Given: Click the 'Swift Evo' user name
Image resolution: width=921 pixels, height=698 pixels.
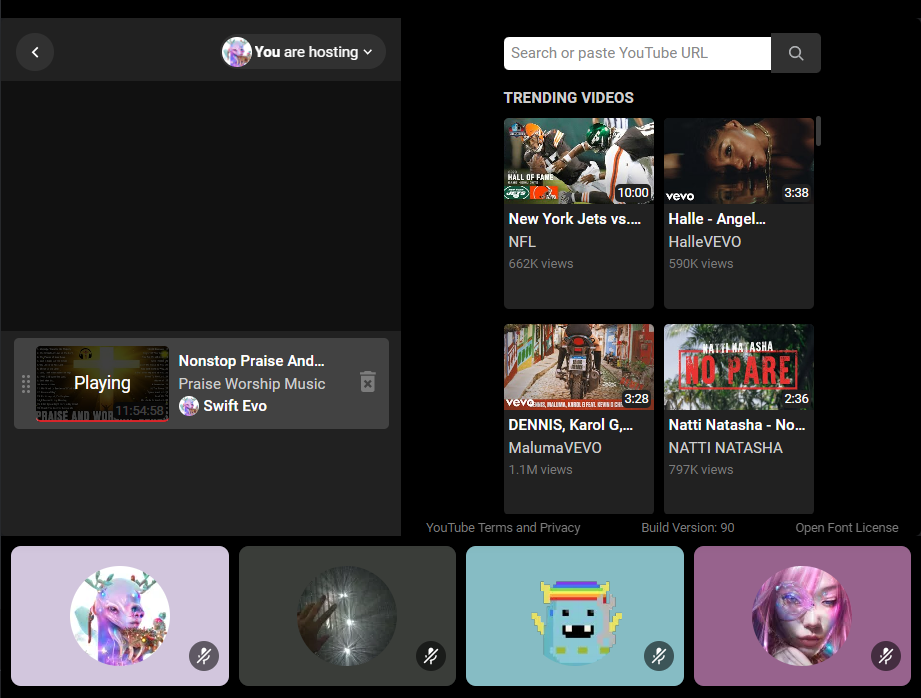Looking at the screenshot, I should 235,406.
